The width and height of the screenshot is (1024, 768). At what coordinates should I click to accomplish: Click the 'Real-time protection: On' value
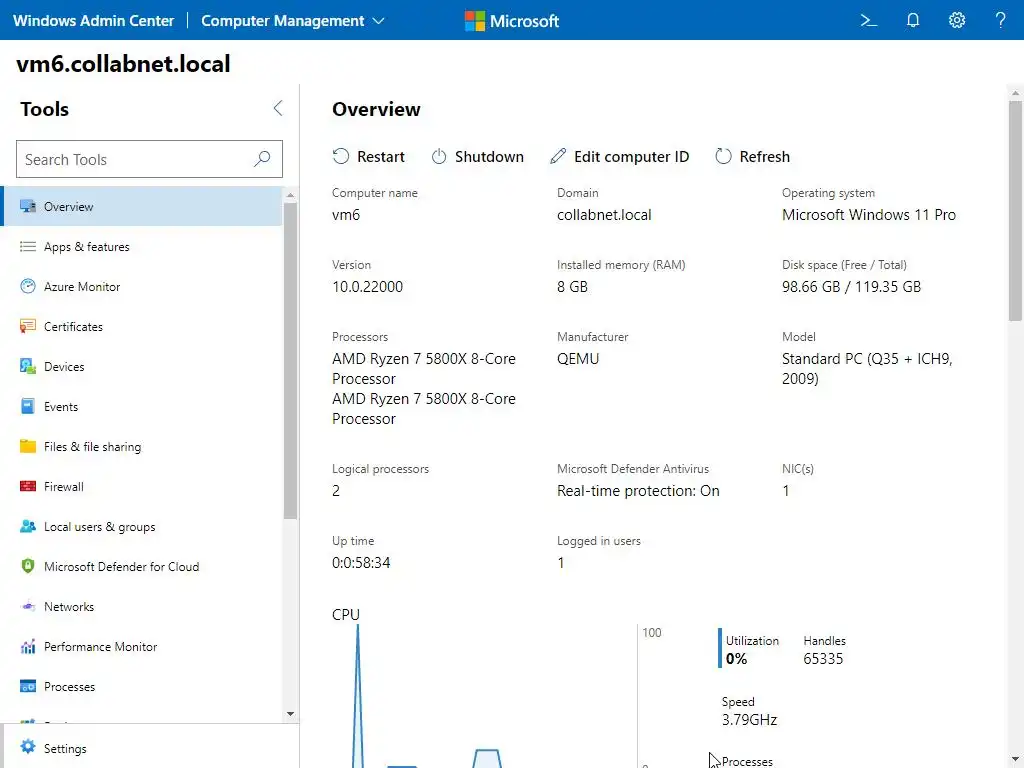(x=638, y=490)
